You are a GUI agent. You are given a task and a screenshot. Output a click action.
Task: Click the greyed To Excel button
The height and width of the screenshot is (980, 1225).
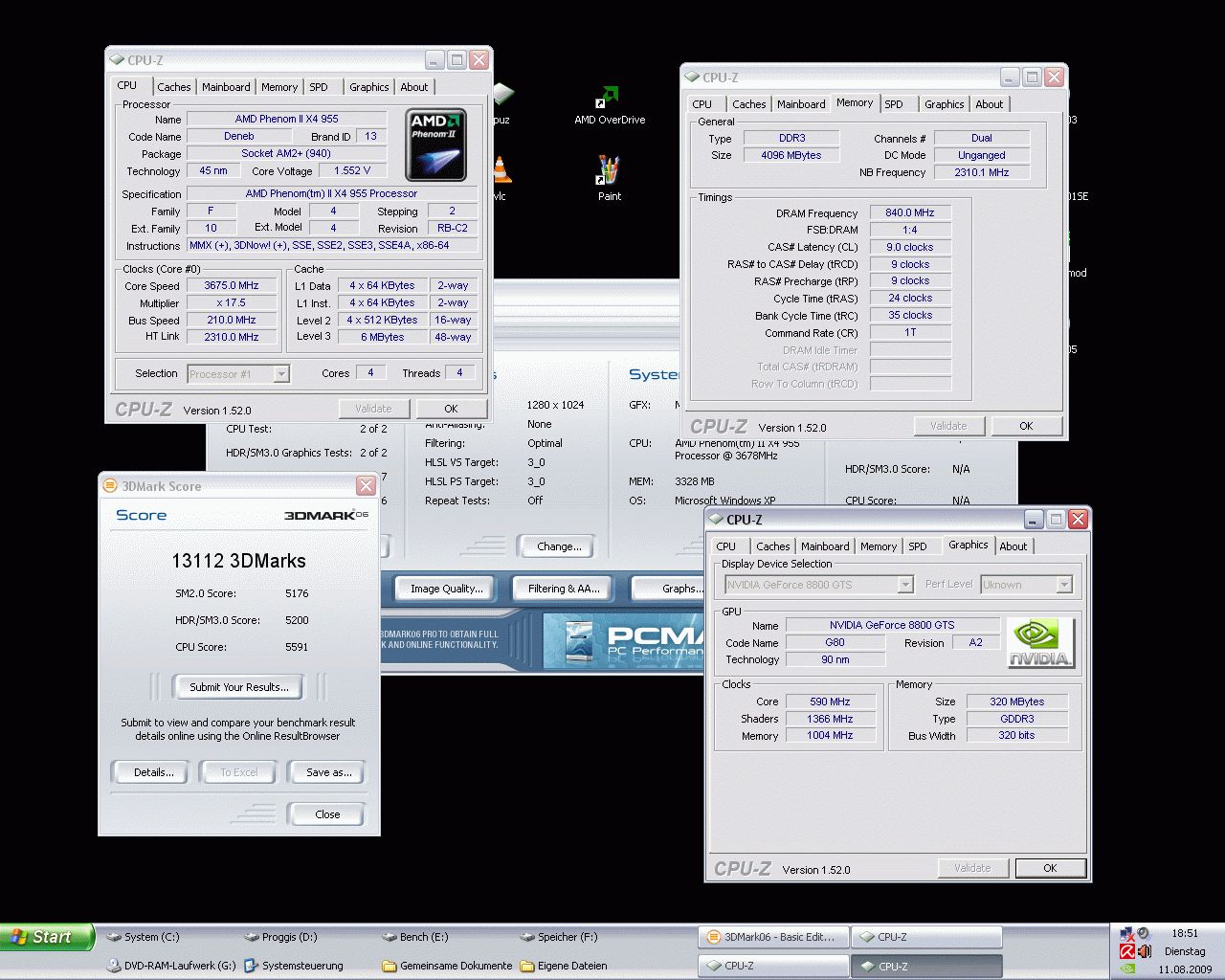point(239,772)
